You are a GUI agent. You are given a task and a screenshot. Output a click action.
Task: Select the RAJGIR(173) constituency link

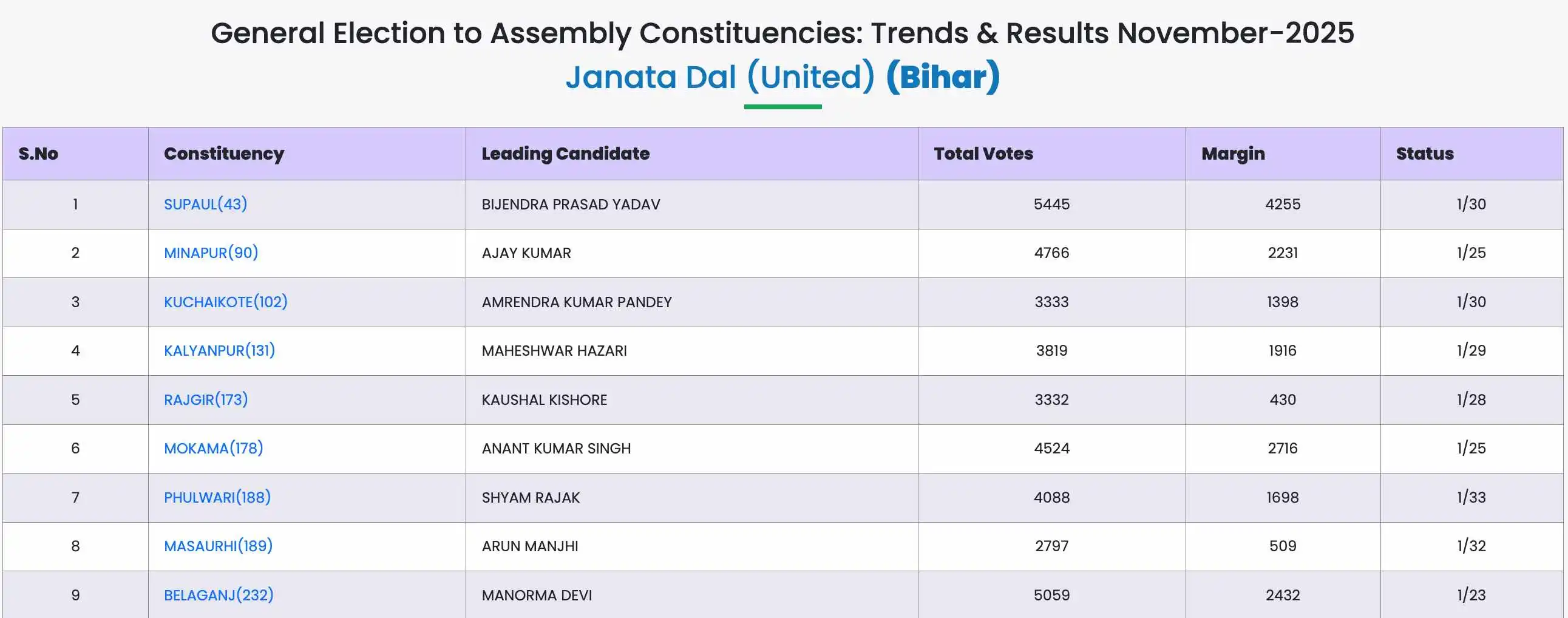tap(206, 399)
